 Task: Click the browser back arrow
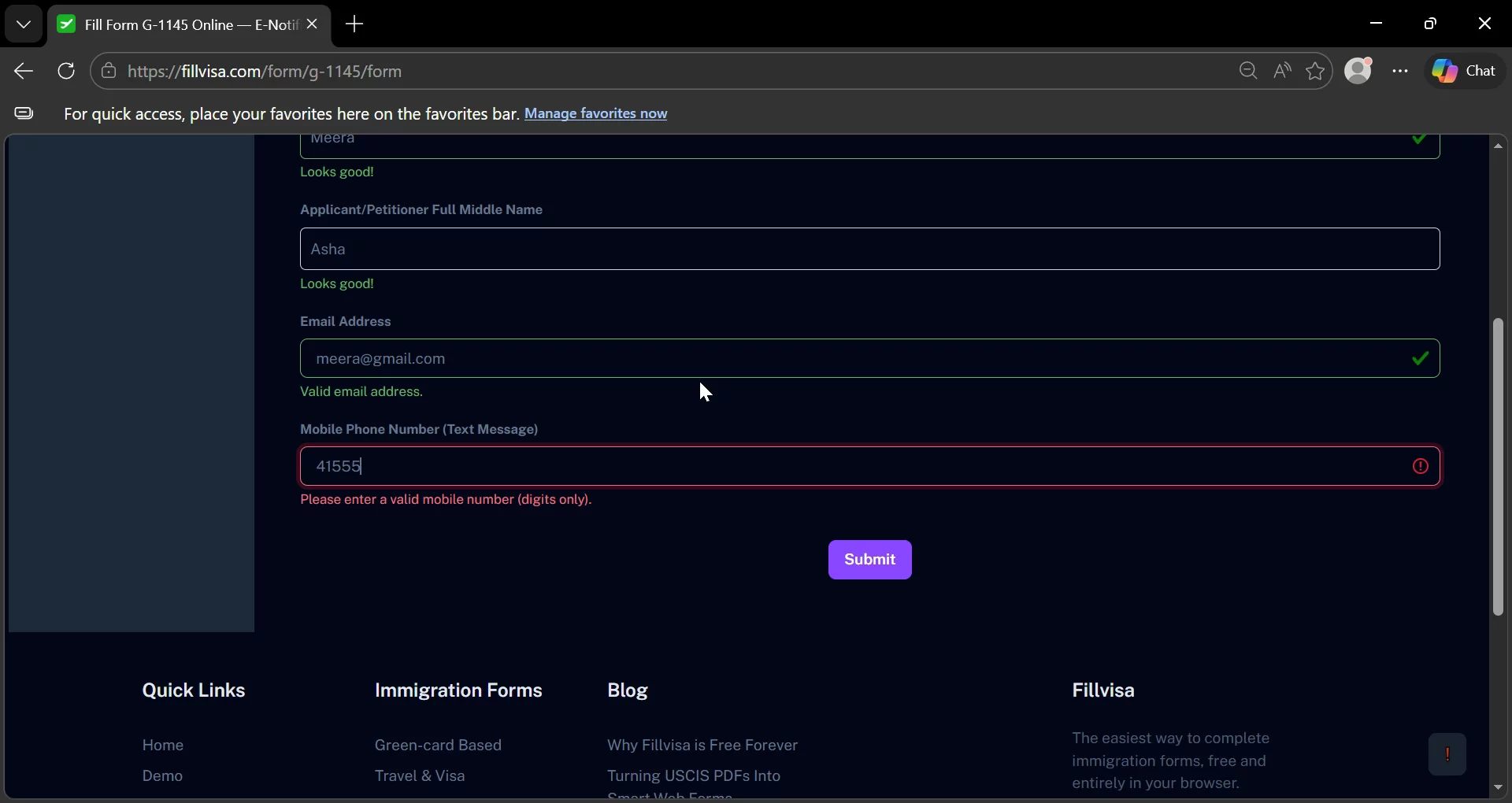[24, 72]
